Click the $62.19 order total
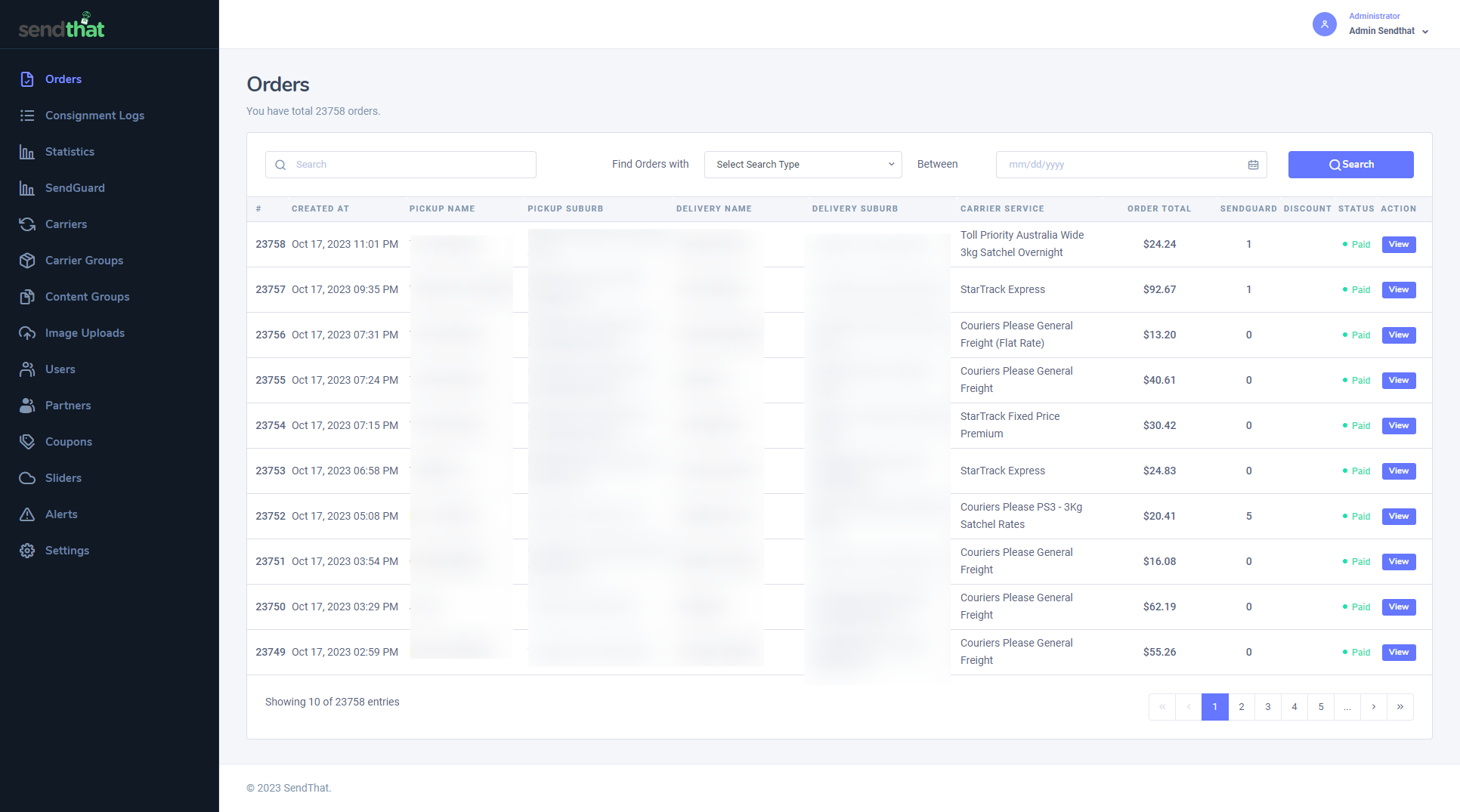Screen dimensions: 1460x812 [x=1159, y=607]
